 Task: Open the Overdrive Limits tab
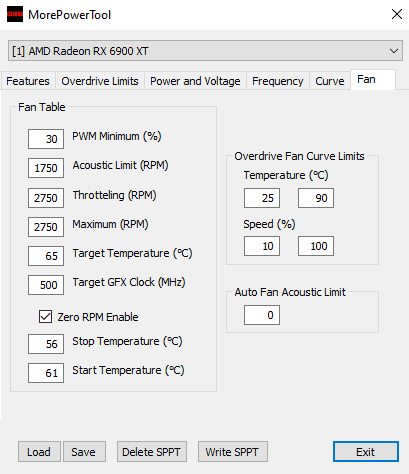click(x=100, y=81)
